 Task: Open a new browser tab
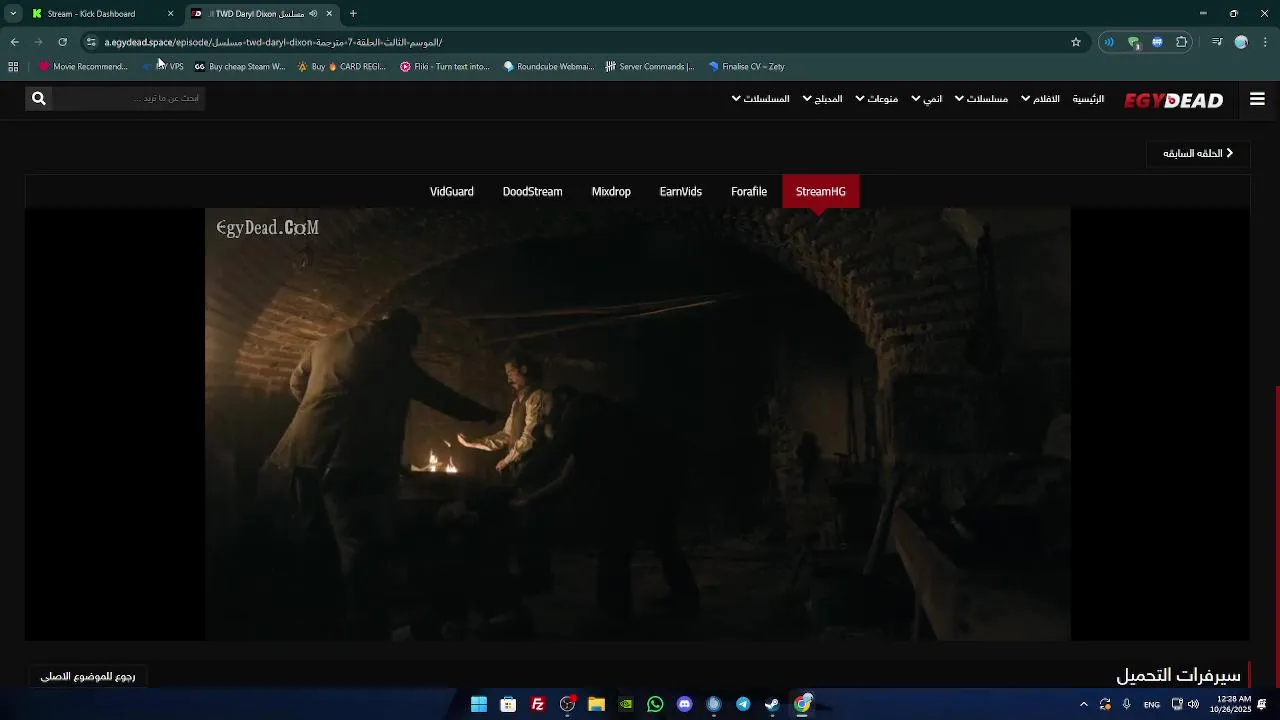tap(353, 14)
